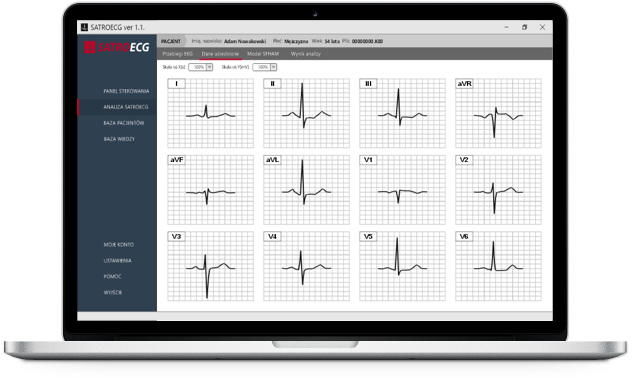Open Baza Wiedzy sidebar item
This screenshot has height=378, width=632.
(x=119, y=139)
